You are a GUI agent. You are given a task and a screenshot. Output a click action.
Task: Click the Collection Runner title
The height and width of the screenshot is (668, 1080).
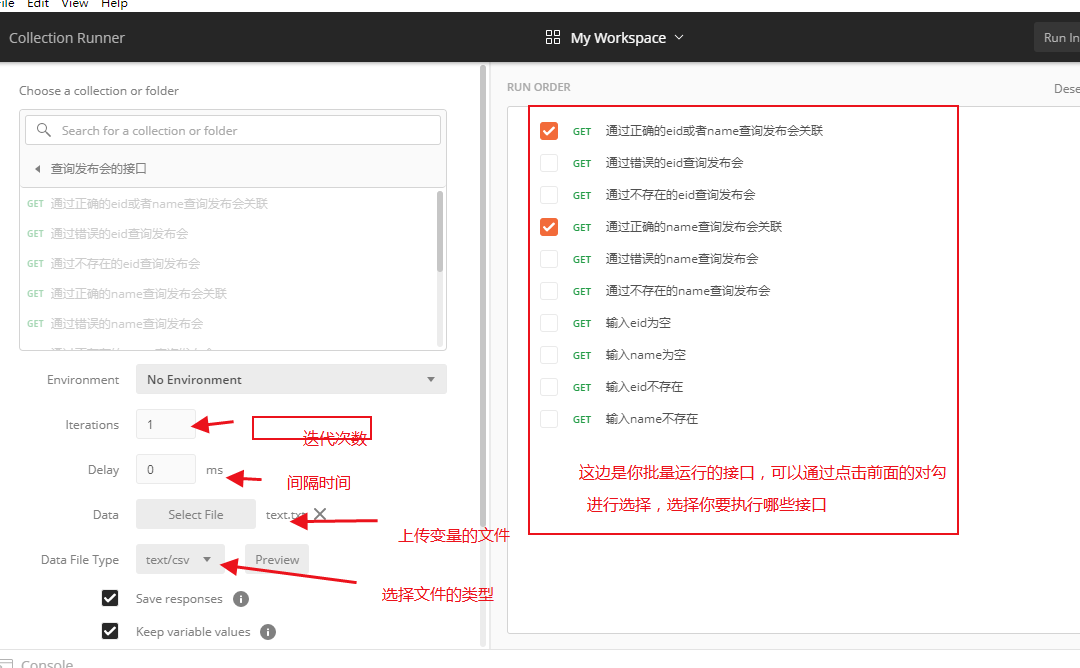67,38
